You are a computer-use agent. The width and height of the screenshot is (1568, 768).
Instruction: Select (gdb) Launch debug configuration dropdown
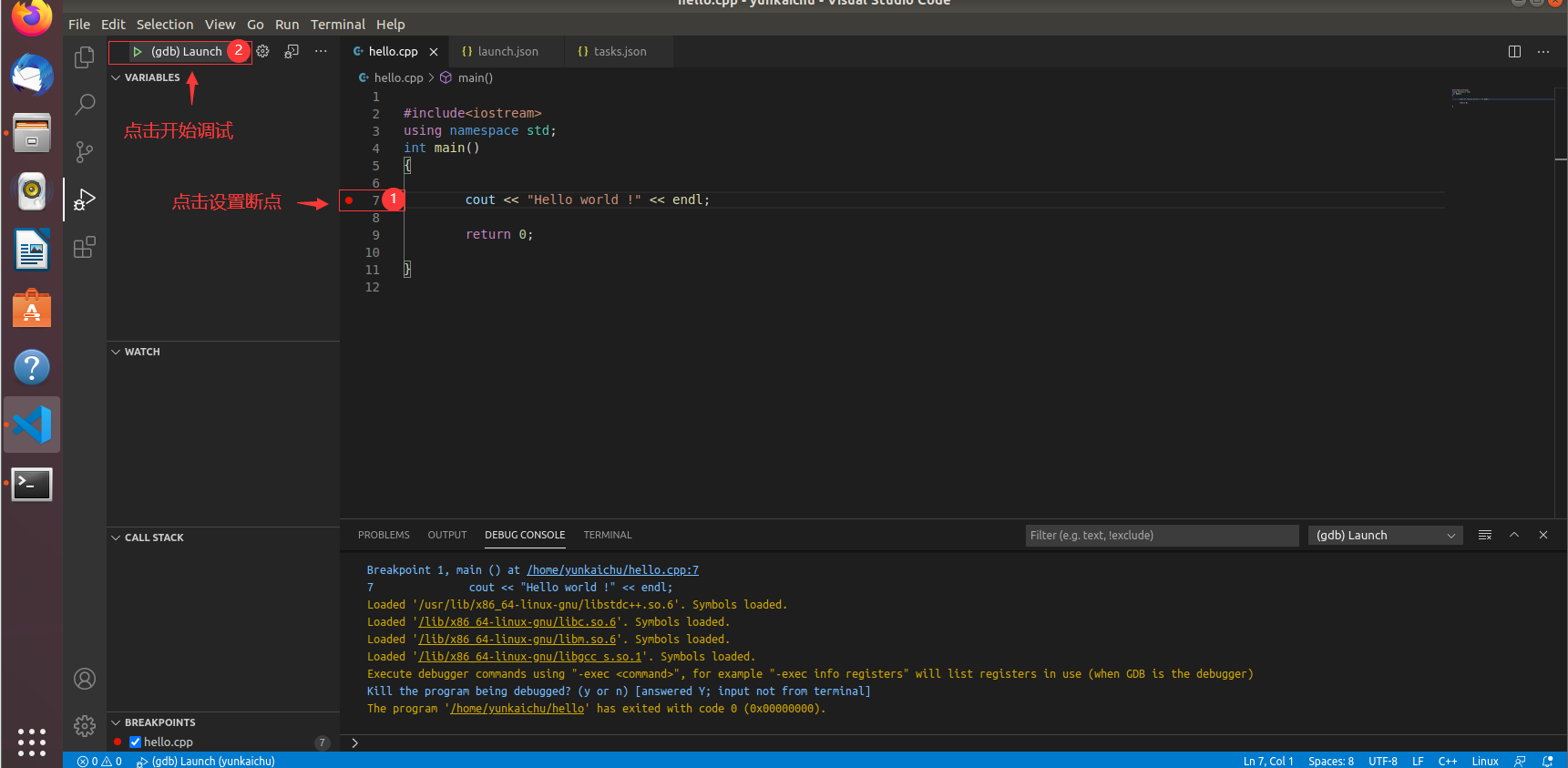coord(186,52)
